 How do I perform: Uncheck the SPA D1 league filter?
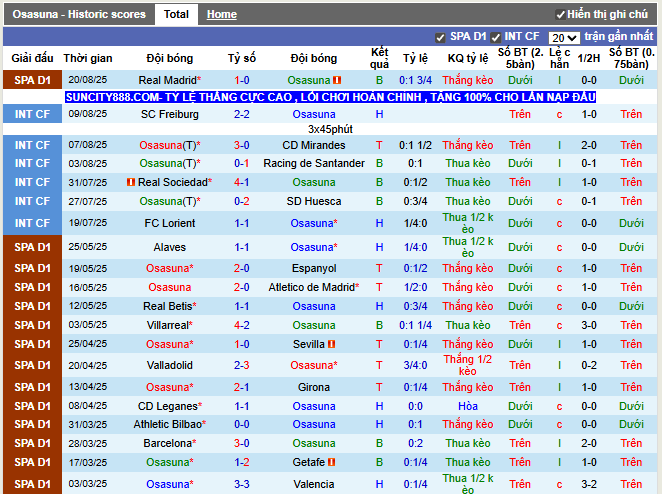(x=440, y=38)
